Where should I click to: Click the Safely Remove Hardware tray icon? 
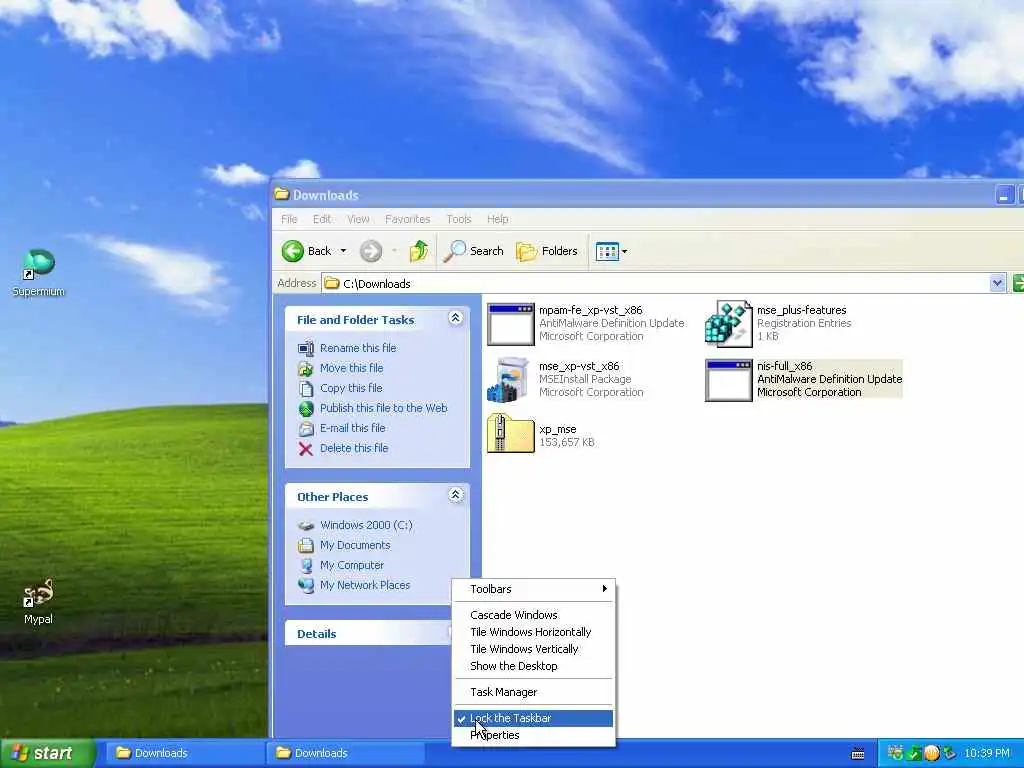pyautogui.click(x=949, y=753)
